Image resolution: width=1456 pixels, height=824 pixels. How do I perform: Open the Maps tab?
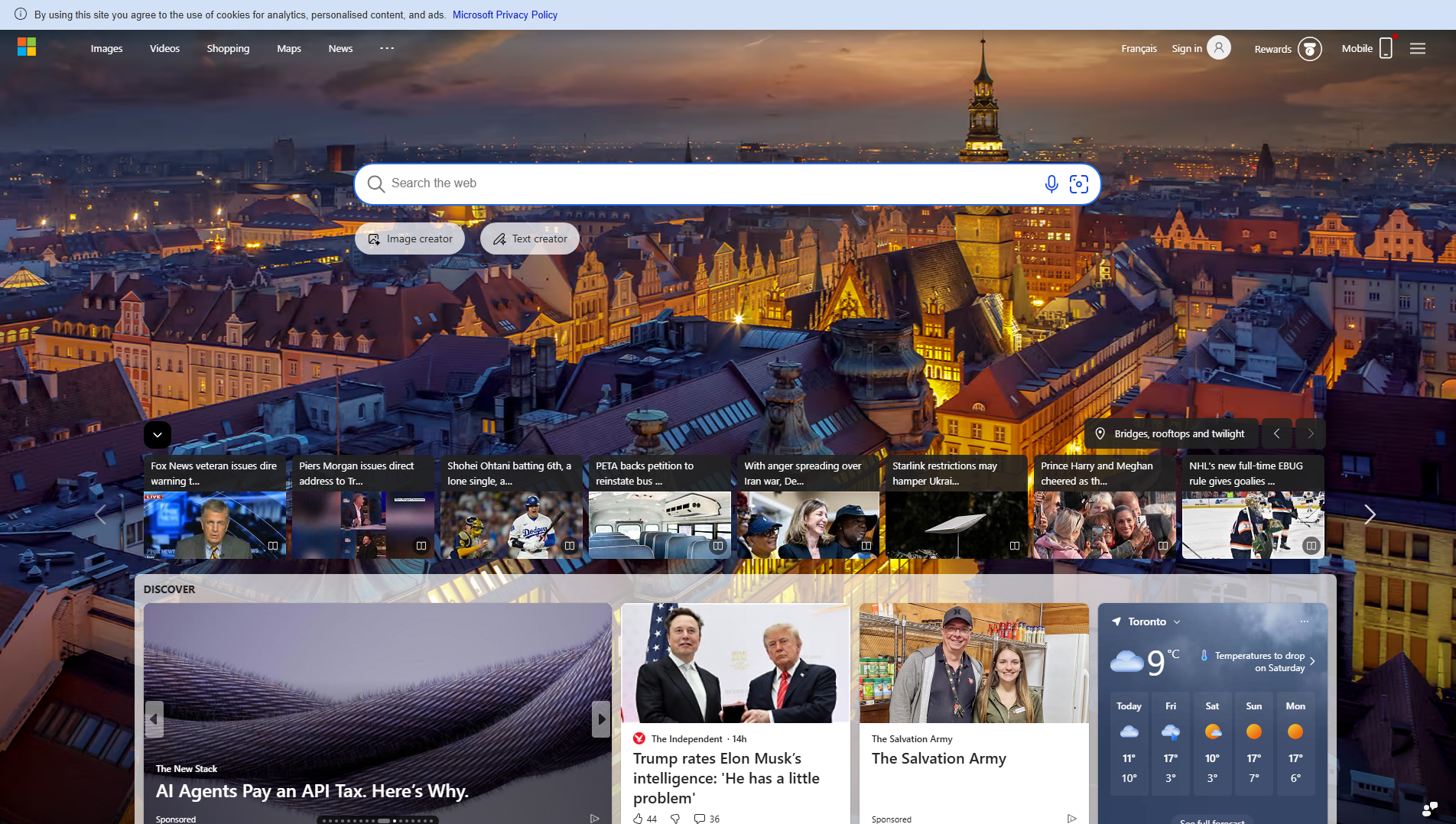pos(289,48)
